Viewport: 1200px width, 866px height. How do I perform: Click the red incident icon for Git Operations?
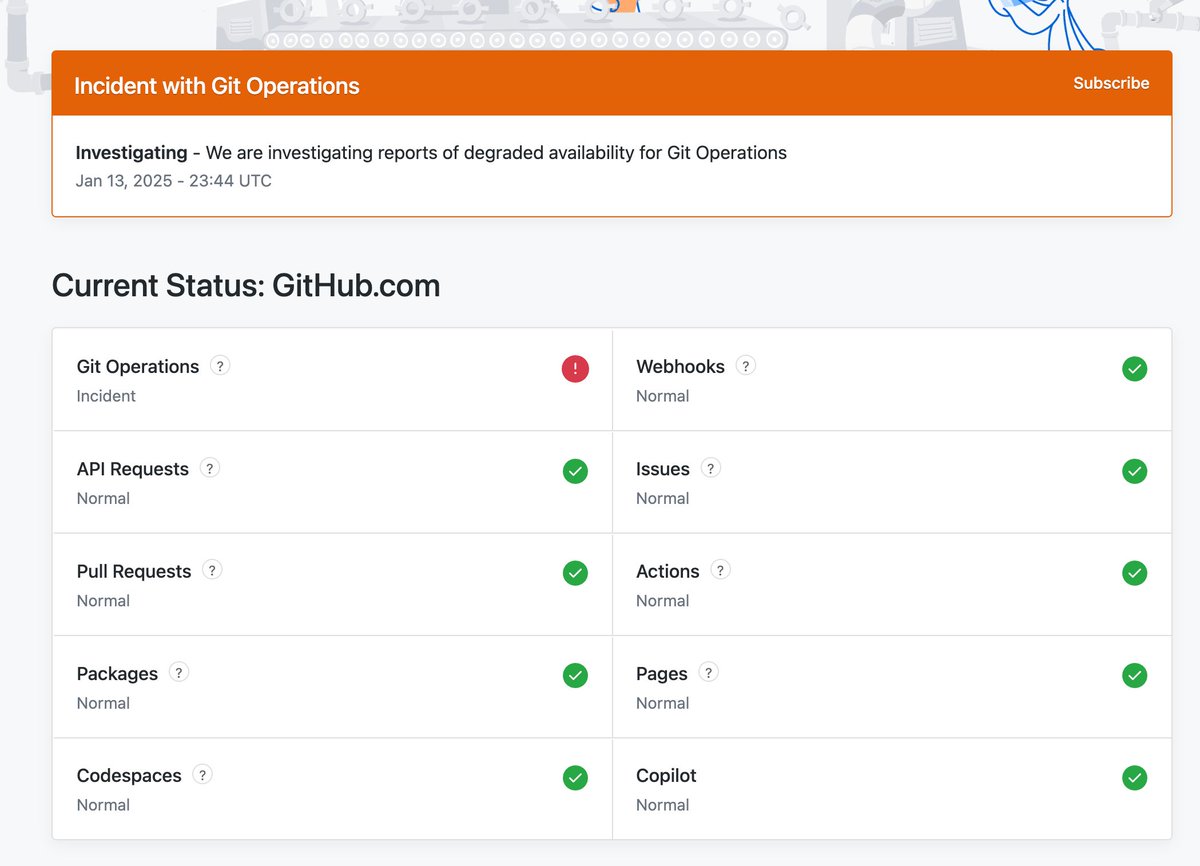coord(575,369)
